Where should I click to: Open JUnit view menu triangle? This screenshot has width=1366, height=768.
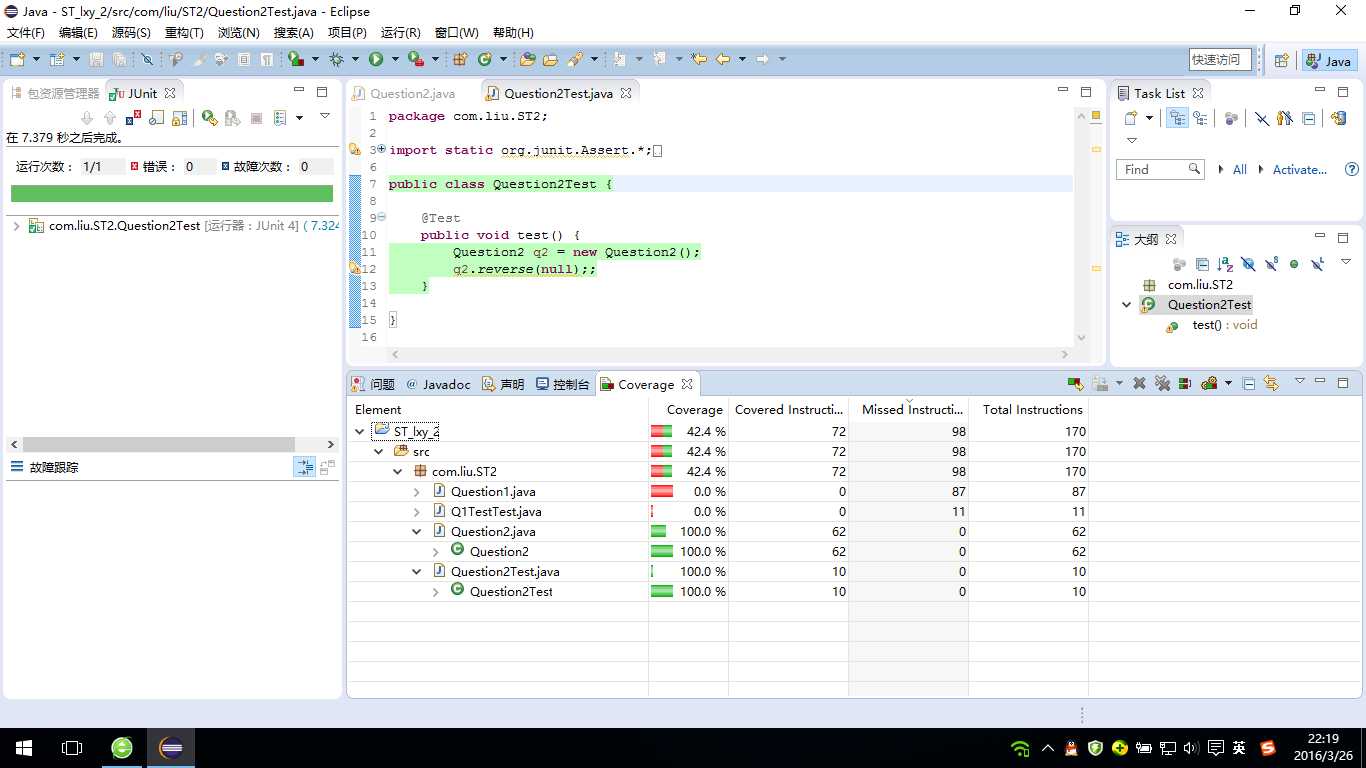[325, 116]
